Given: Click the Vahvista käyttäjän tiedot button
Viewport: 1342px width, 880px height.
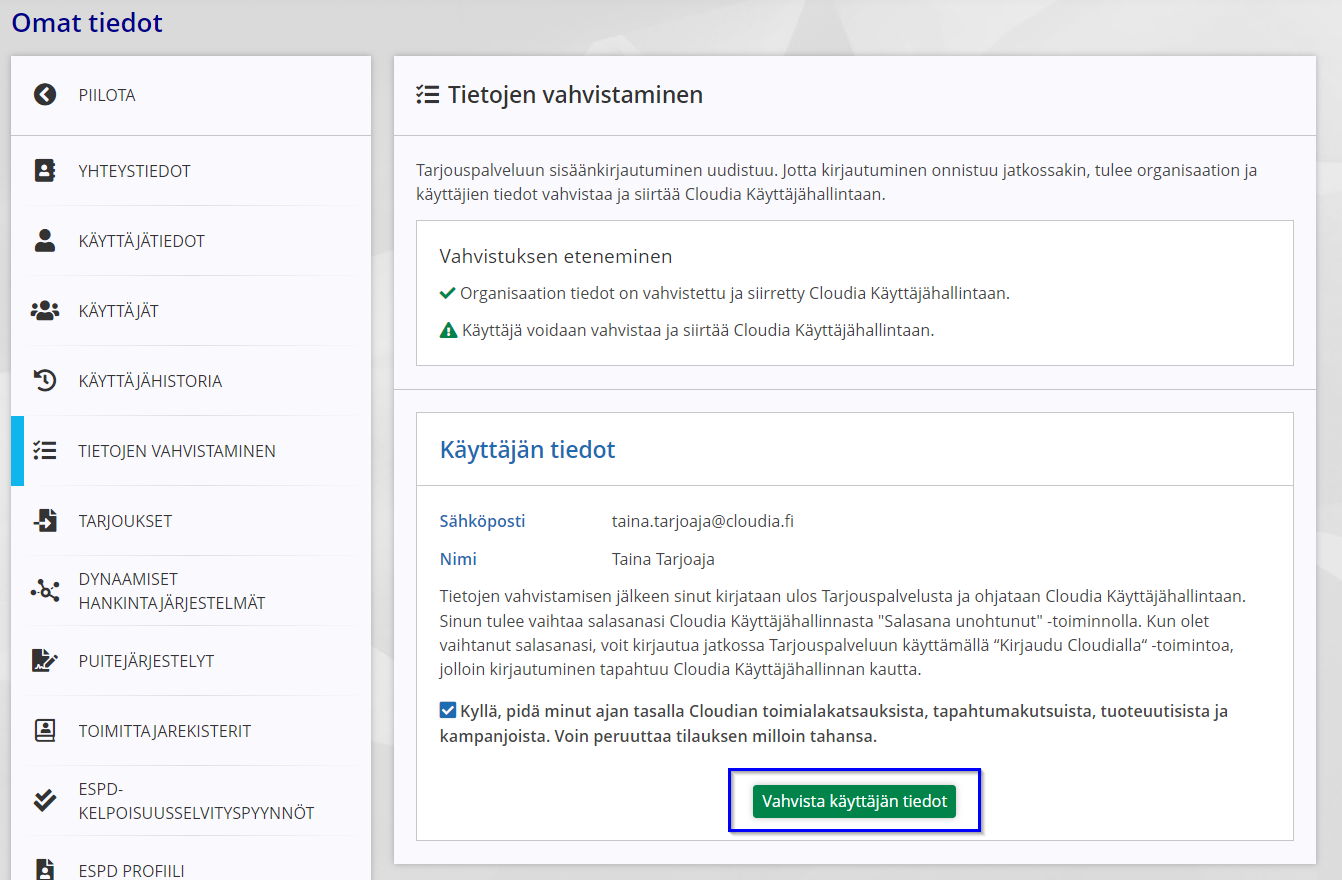Looking at the screenshot, I should pos(854,801).
